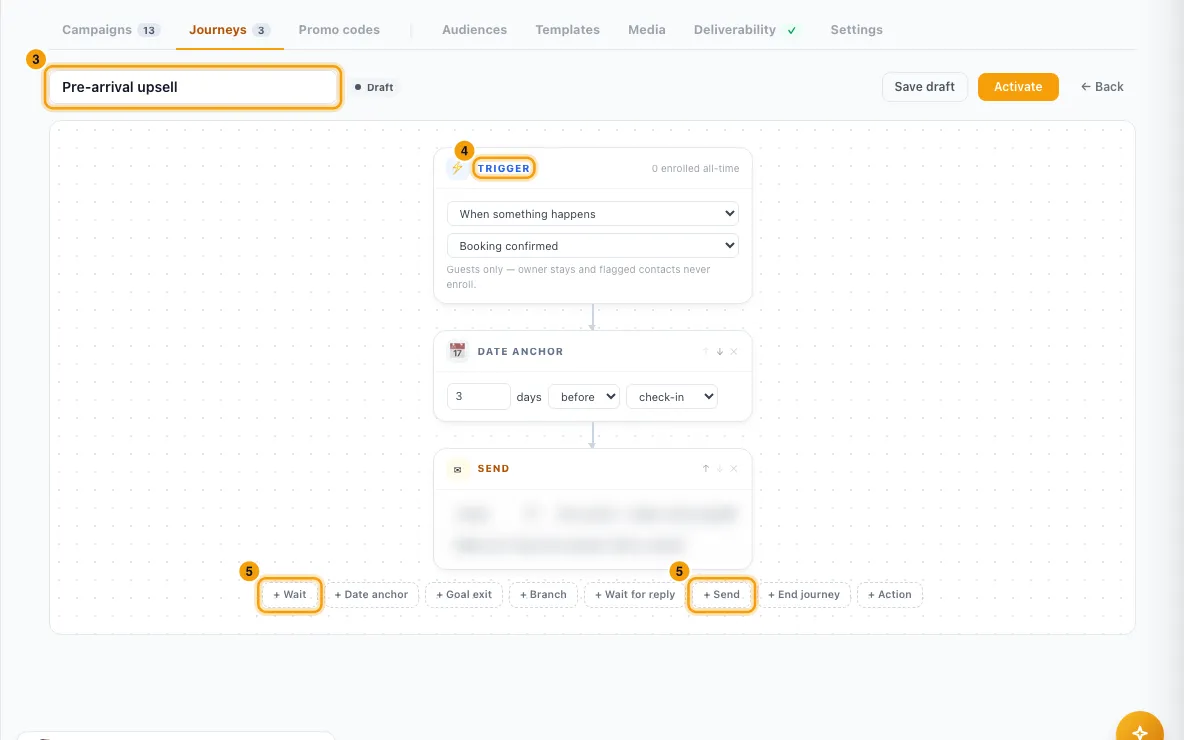This screenshot has height=740, width=1184.
Task: Select the Journeys tab
Action: [x=230, y=29]
